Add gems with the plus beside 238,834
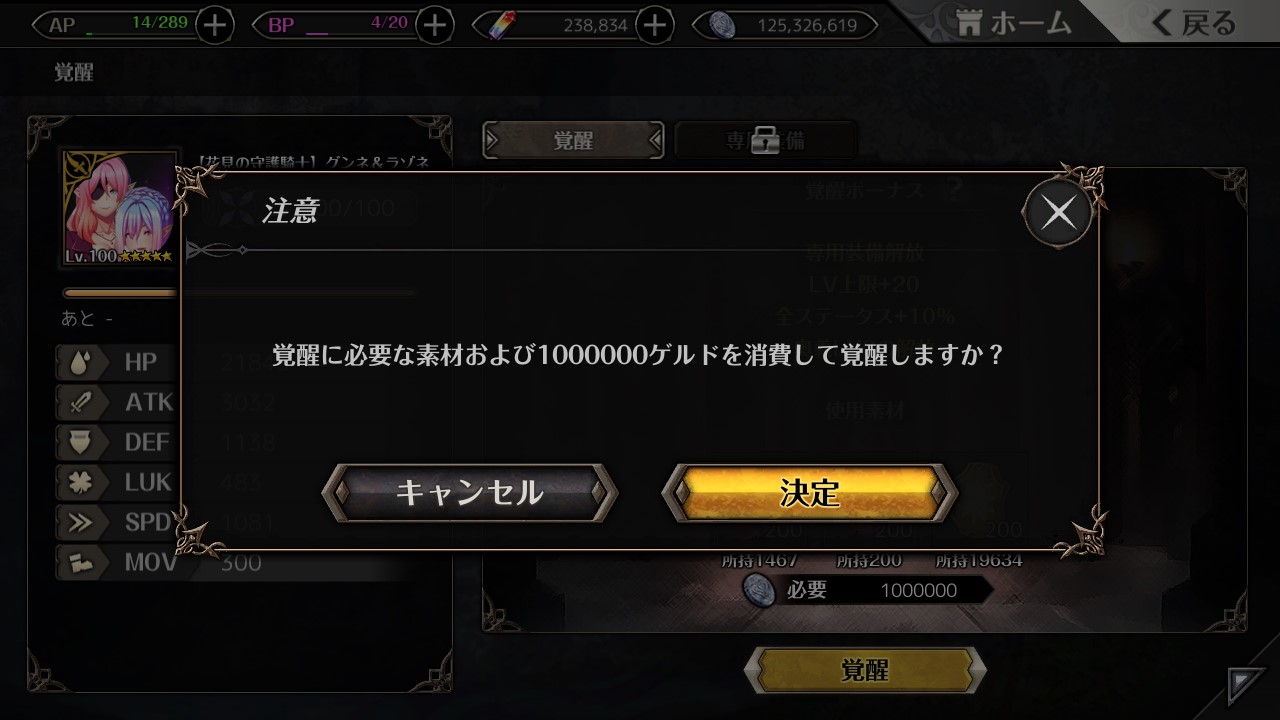 (655, 25)
